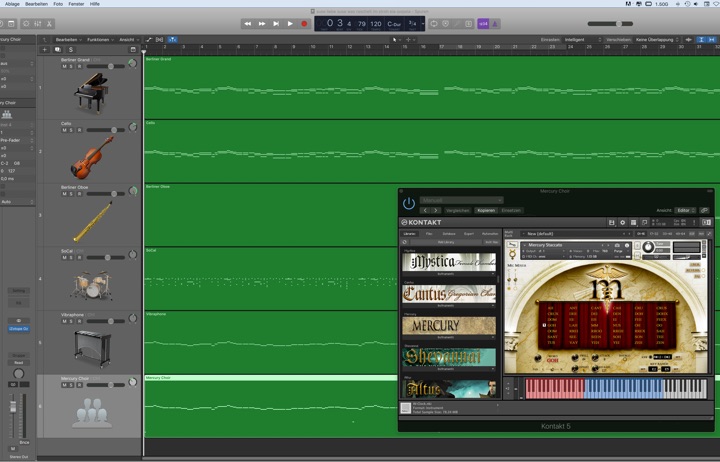Screen dimensions: 720x462
Task: Open the Funktionen dropdown menu
Action: point(100,40)
